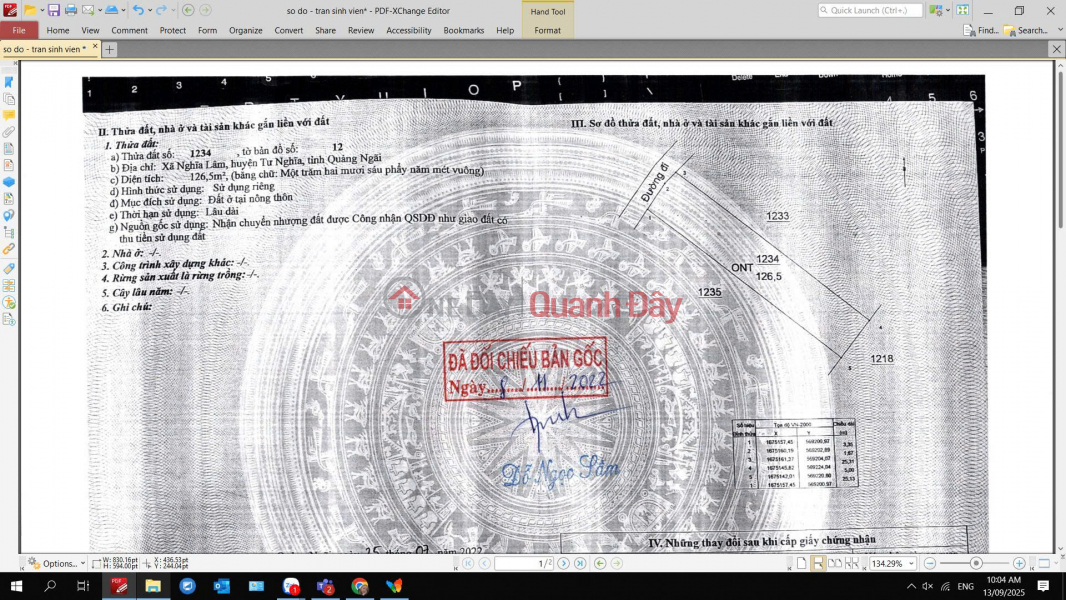Click the zoom slider in the status bar

click(975, 564)
